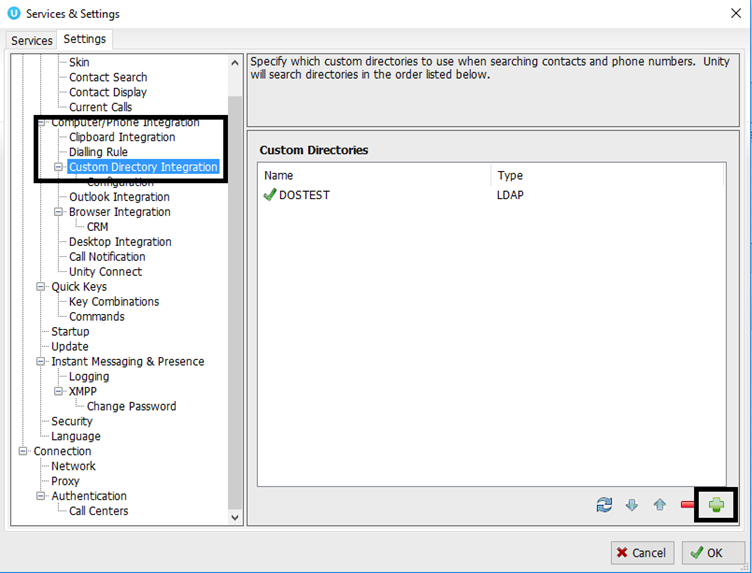This screenshot has width=752, height=573.
Task: Select Proxy tree item
Action: (65, 481)
